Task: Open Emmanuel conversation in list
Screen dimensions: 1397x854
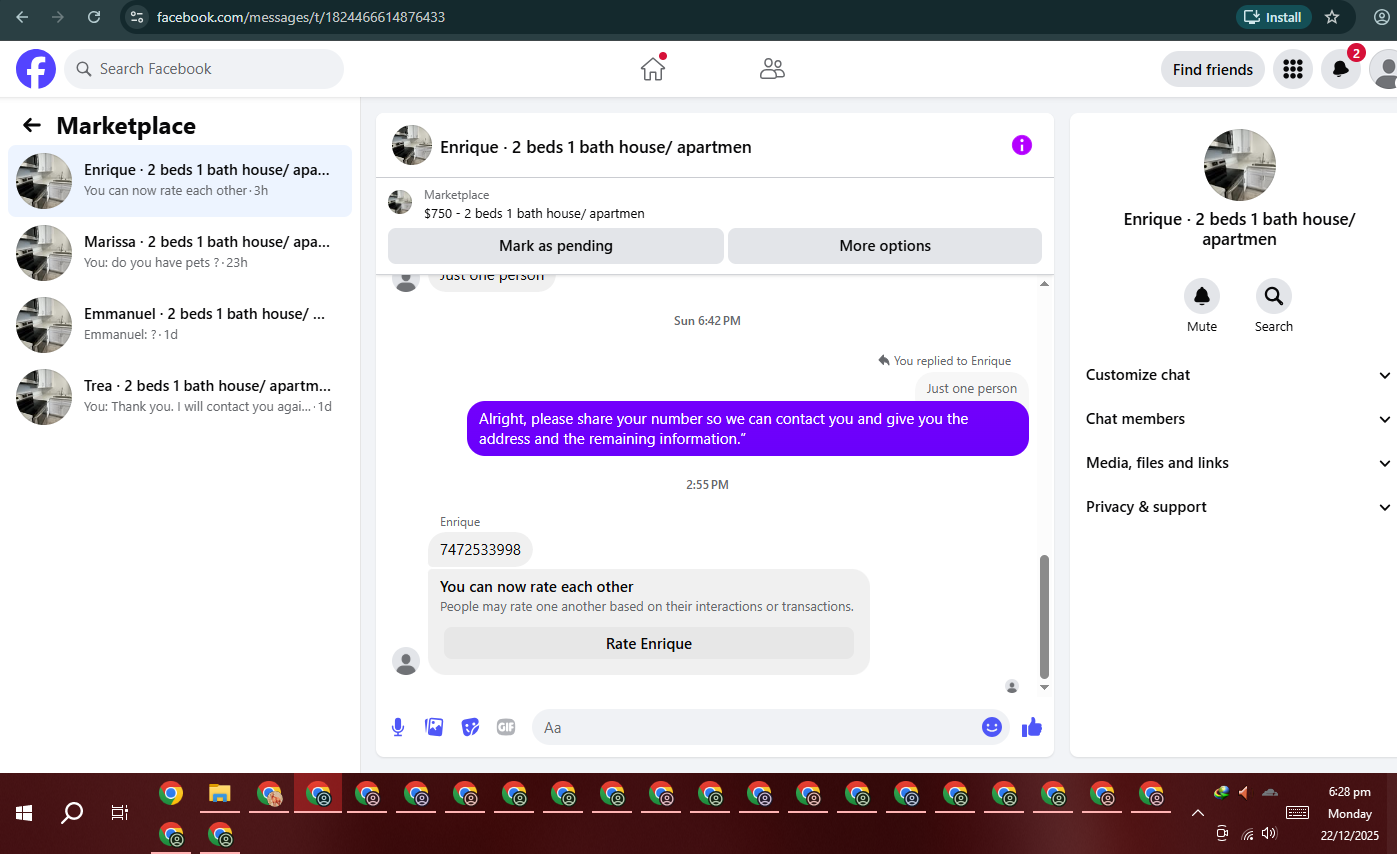Action: [180, 325]
